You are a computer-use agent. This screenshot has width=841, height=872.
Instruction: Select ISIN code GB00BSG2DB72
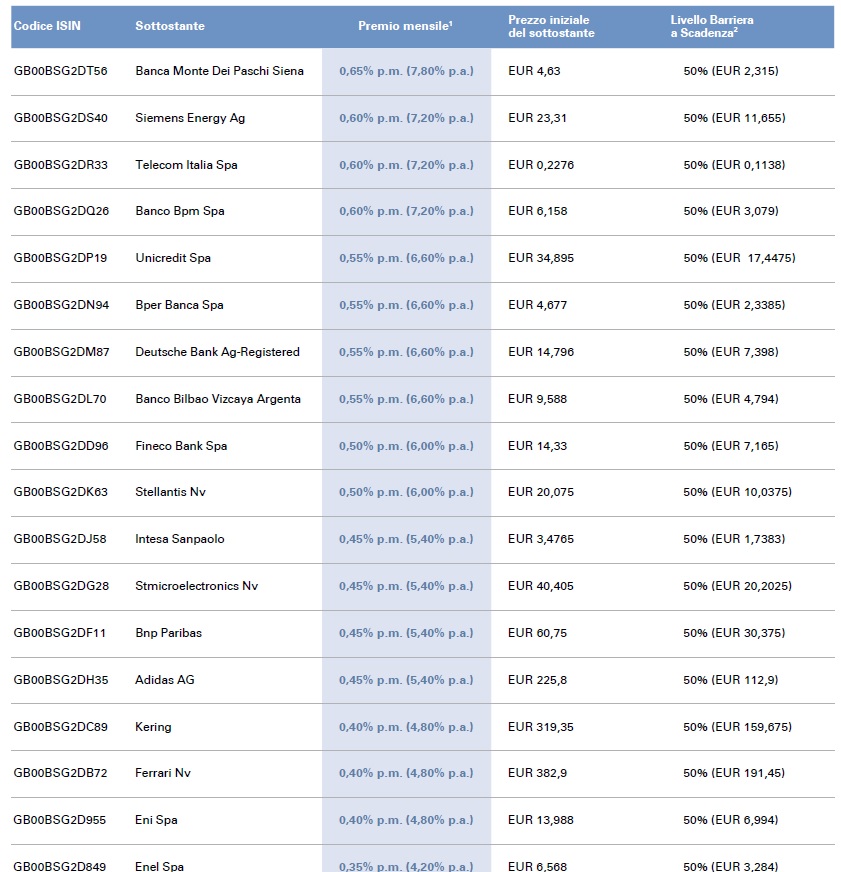tap(60, 773)
